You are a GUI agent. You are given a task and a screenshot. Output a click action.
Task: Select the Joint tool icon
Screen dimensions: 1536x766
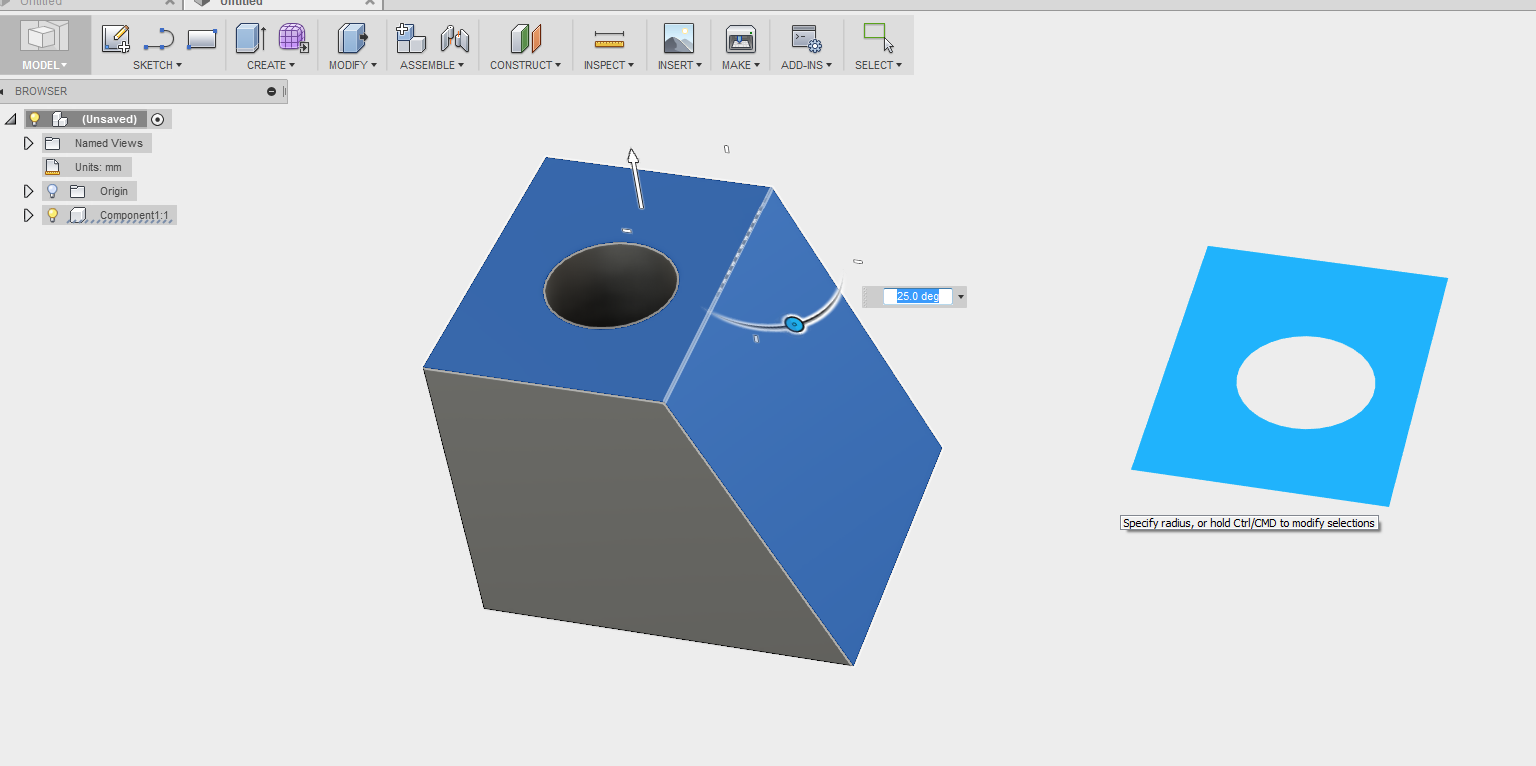[455, 39]
